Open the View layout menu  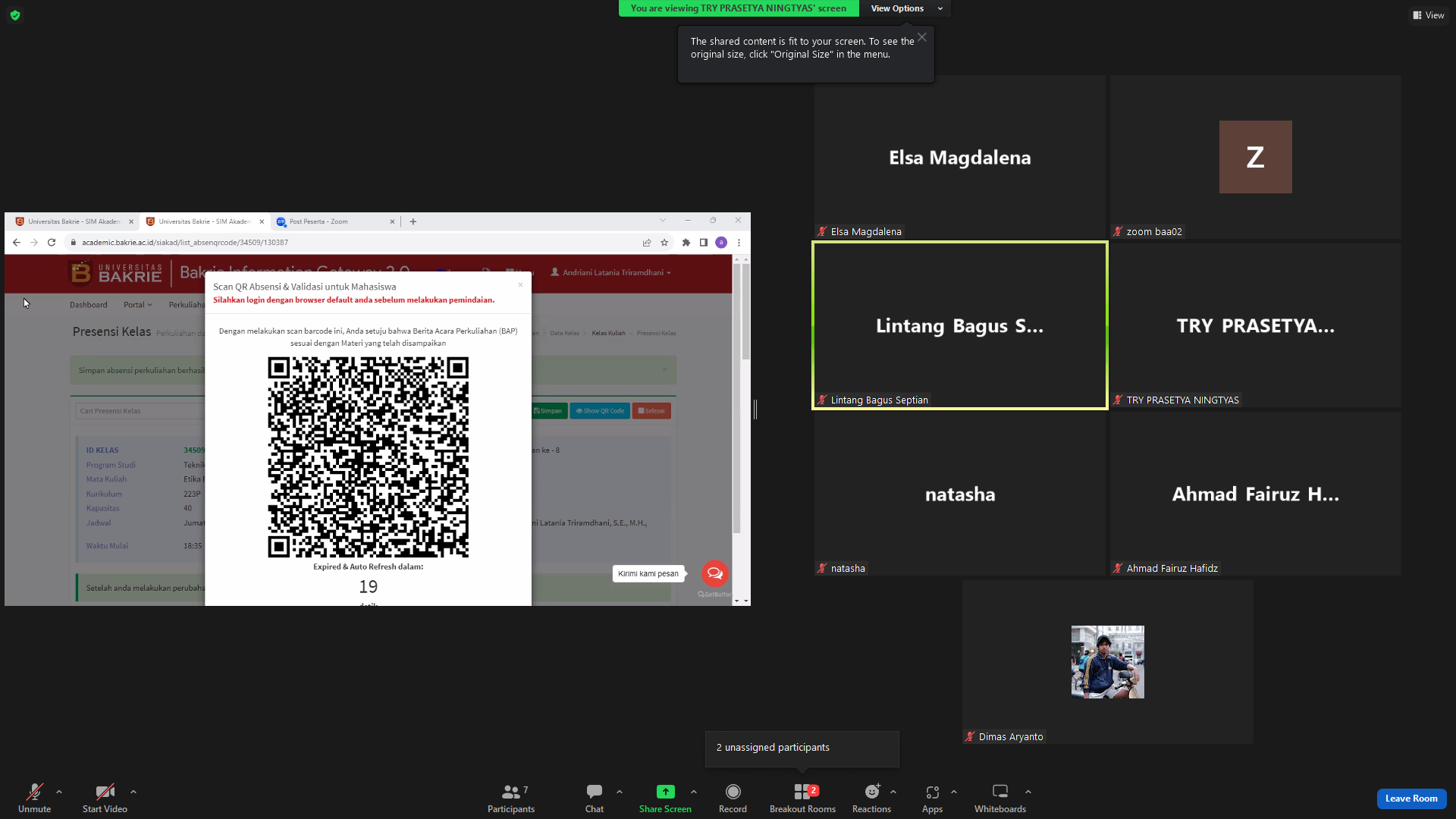pos(1429,15)
